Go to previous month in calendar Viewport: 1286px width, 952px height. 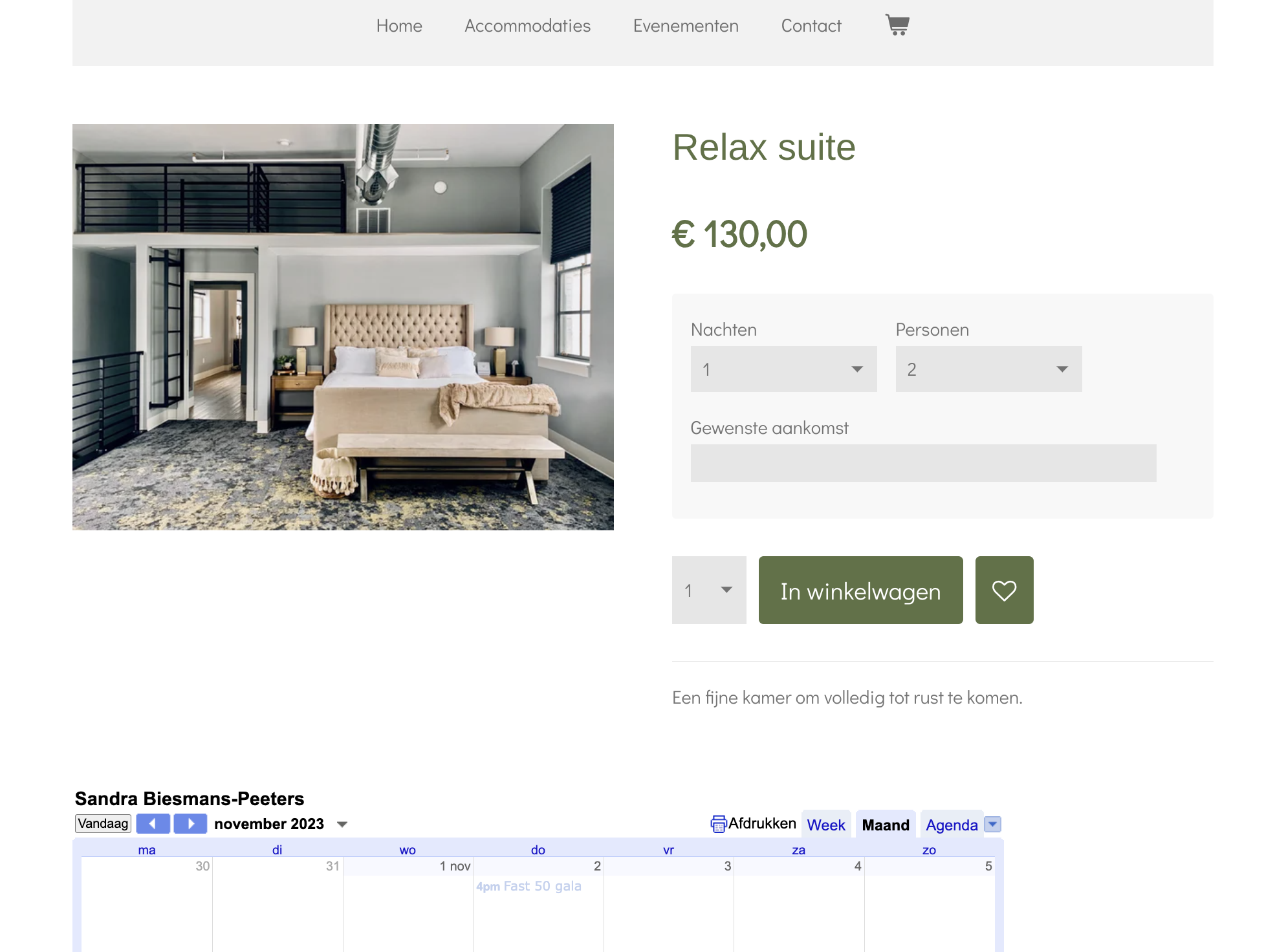pos(153,823)
